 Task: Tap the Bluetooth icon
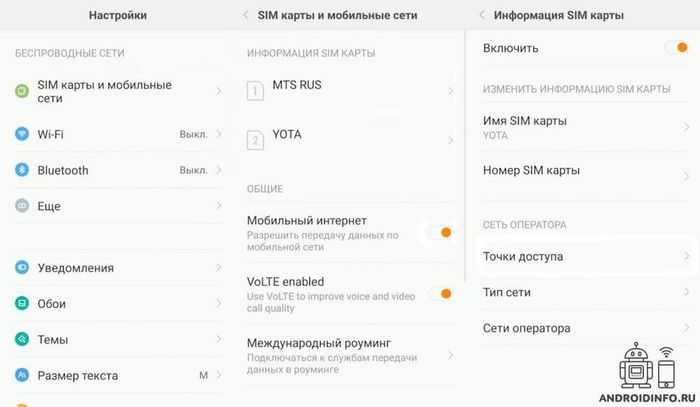22,170
